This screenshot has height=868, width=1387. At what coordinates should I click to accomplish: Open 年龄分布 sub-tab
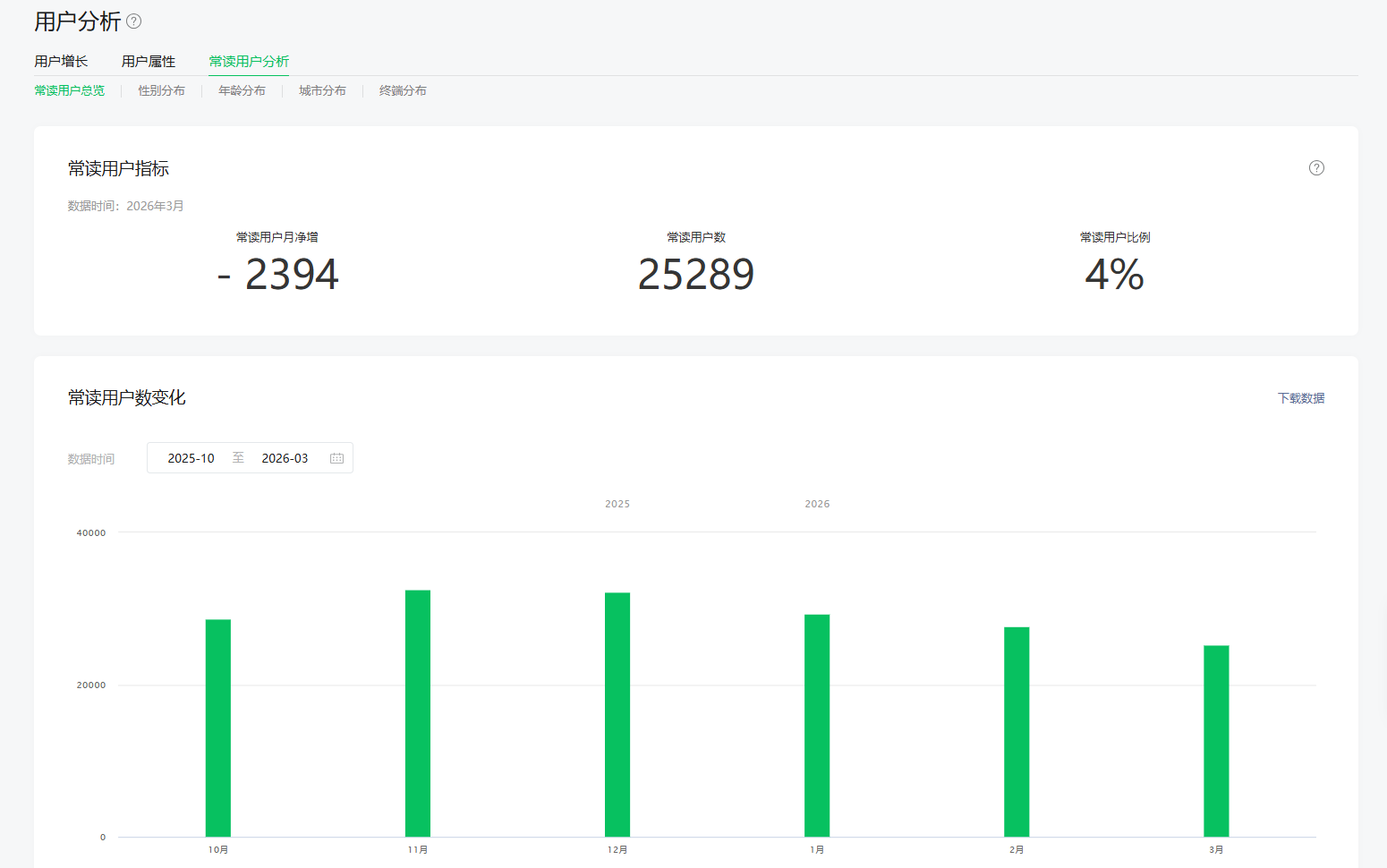pyautogui.click(x=242, y=90)
